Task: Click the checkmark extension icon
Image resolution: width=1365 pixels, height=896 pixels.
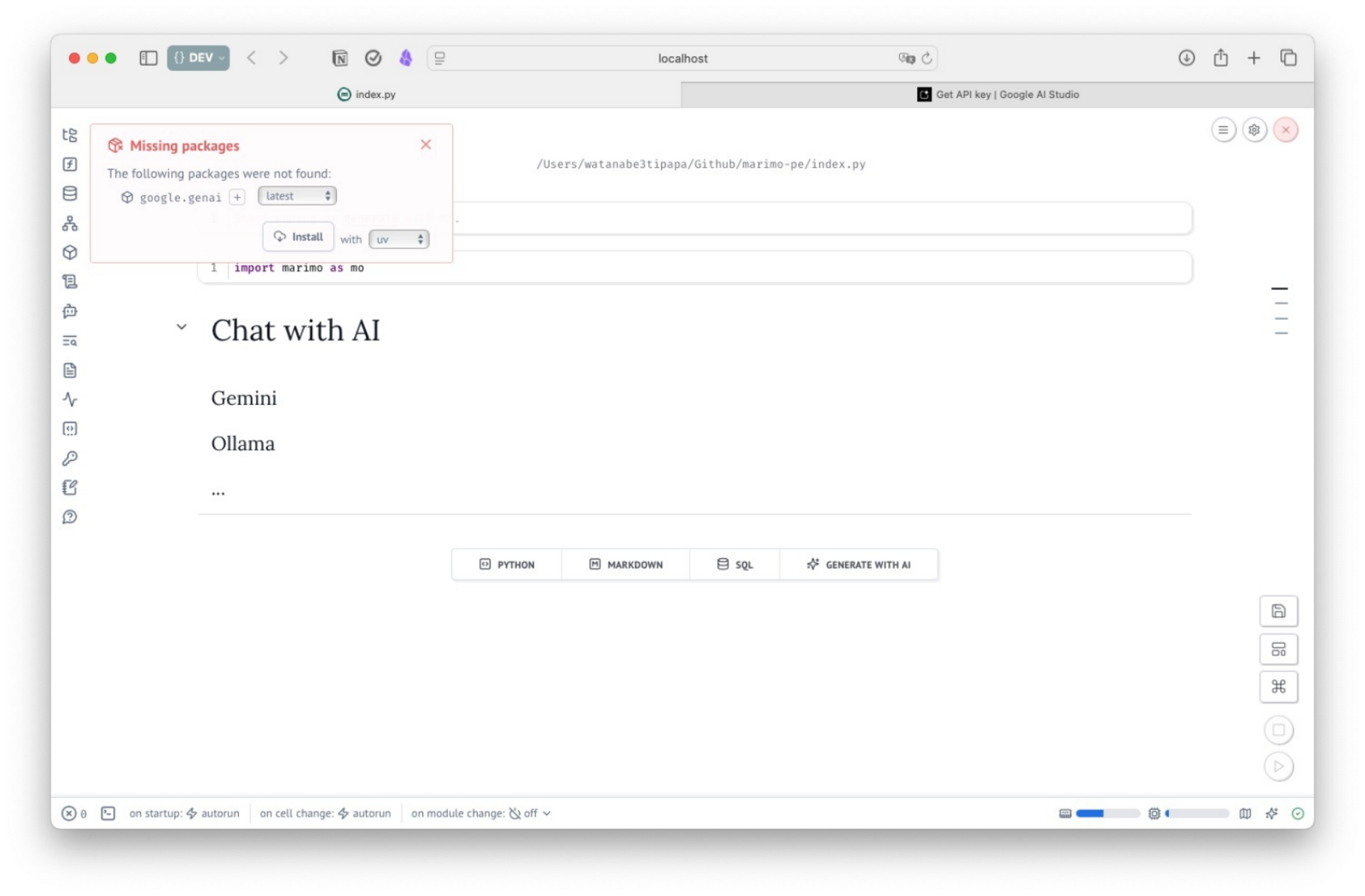Action: (373, 58)
